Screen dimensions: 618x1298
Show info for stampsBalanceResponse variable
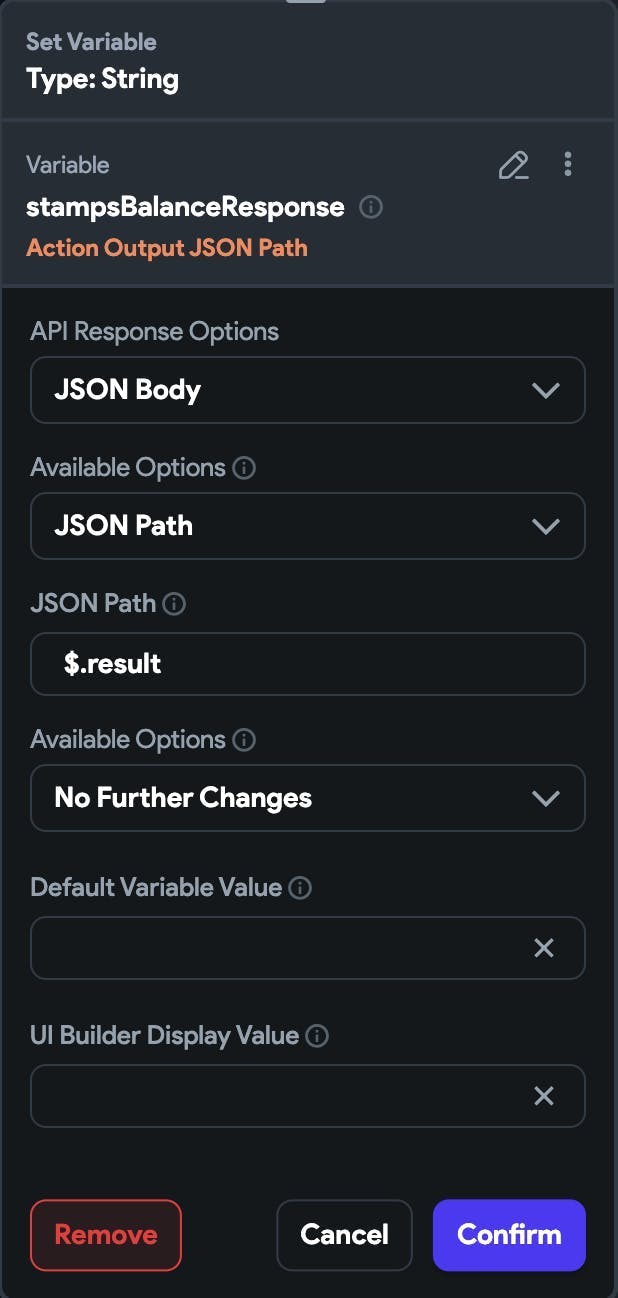coord(370,207)
